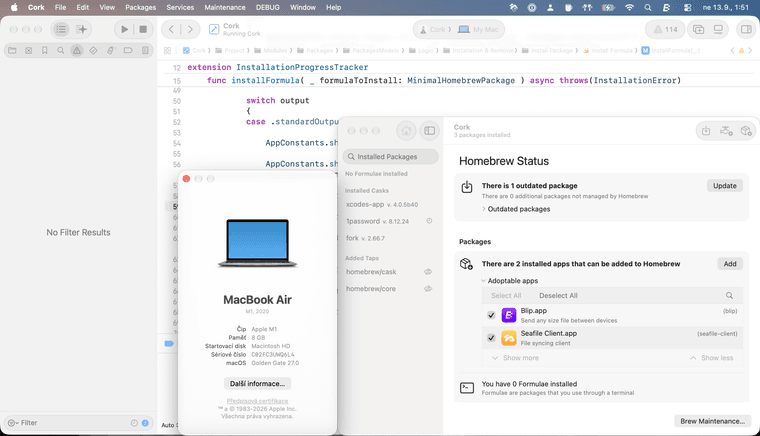Open the Help menu

(333, 7)
